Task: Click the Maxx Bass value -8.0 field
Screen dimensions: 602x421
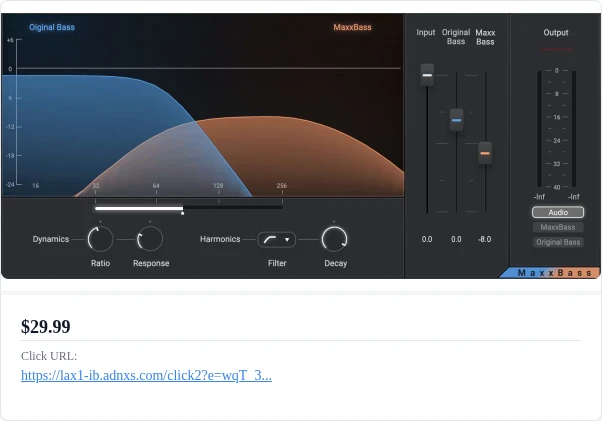Action: tap(485, 239)
